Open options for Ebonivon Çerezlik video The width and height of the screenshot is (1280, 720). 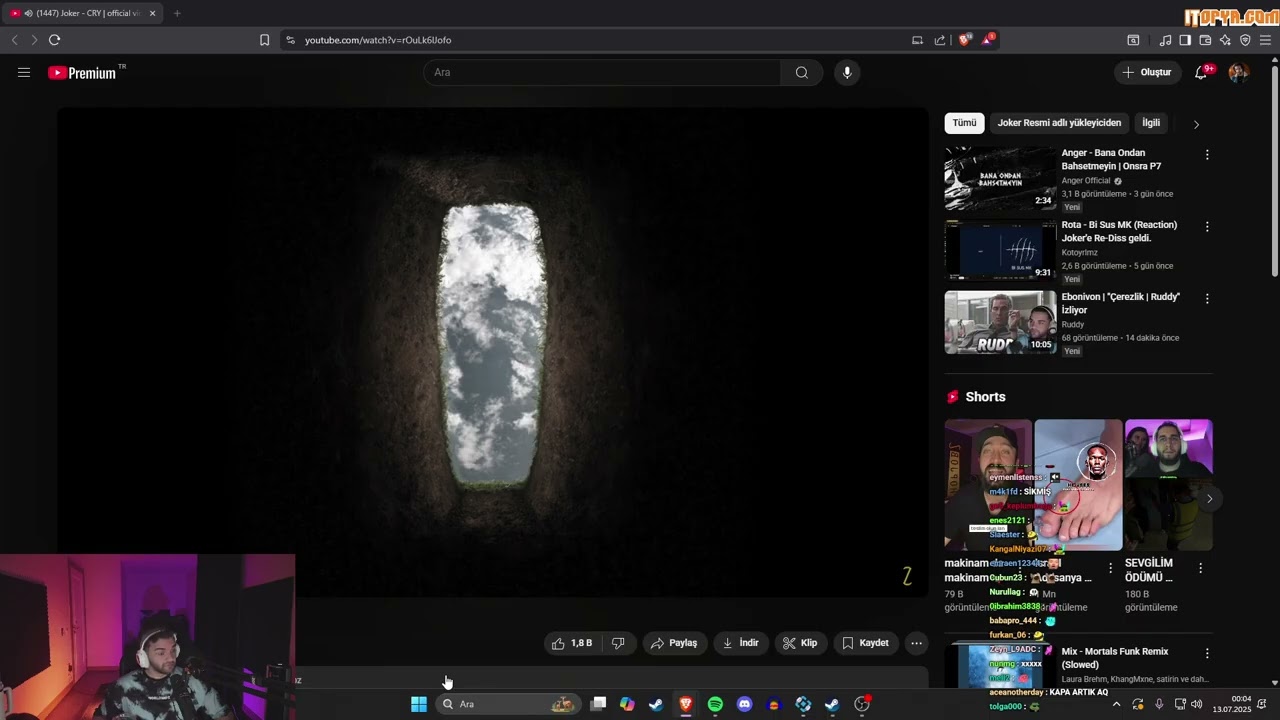(x=1207, y=299)
